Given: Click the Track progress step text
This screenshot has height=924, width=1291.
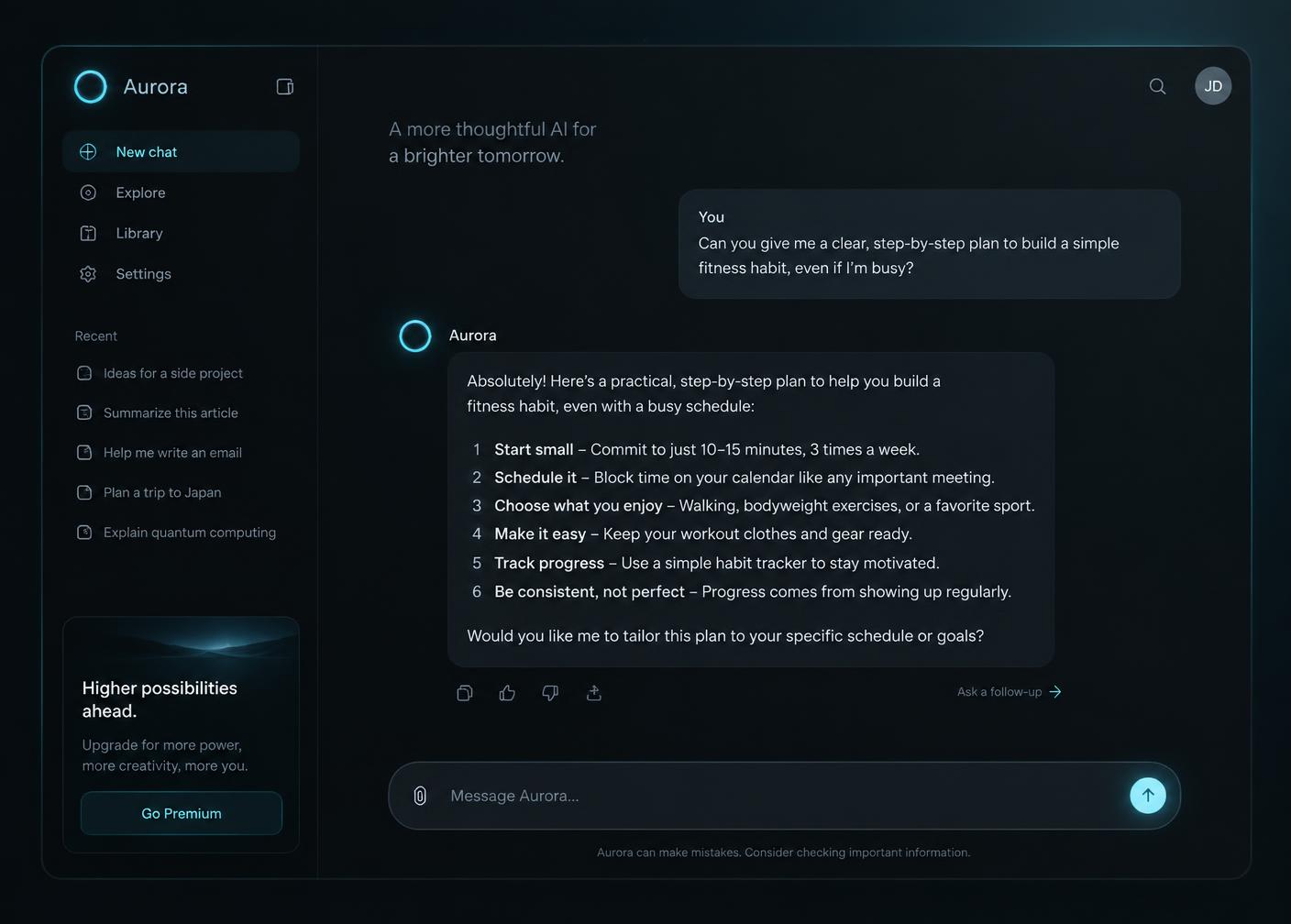Looking at the screenshot, I should coord(717,563).
